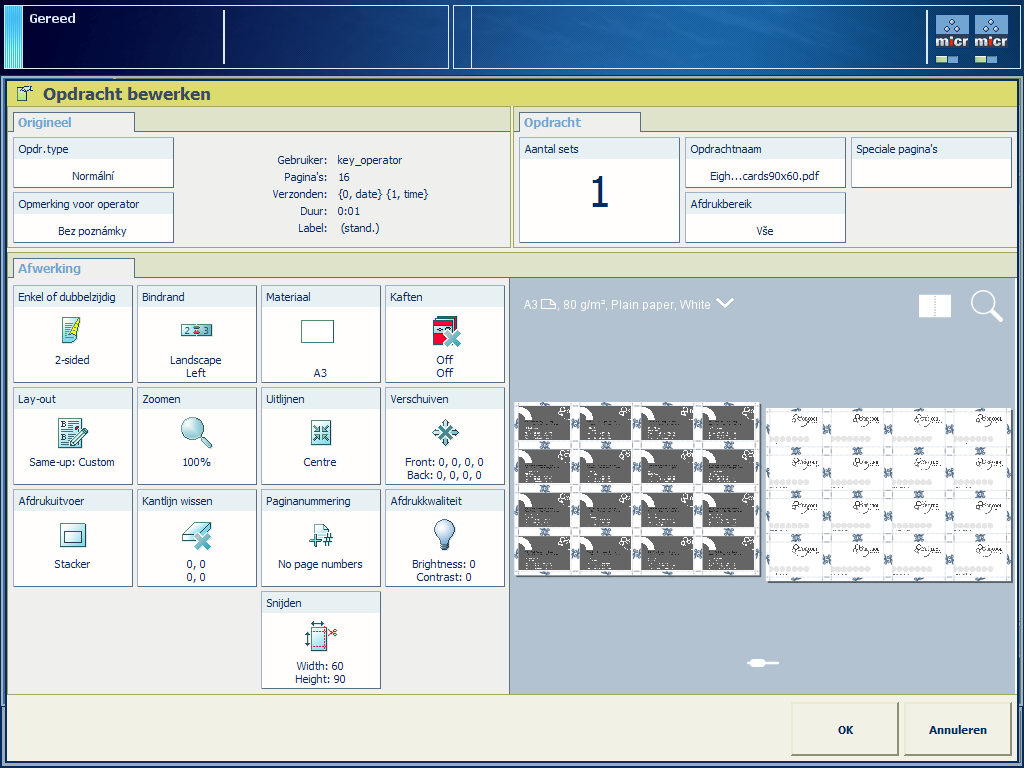Screen dimensions: 1024x768
Task: Click the 2-sided document icon
Action: click(72, 331)
